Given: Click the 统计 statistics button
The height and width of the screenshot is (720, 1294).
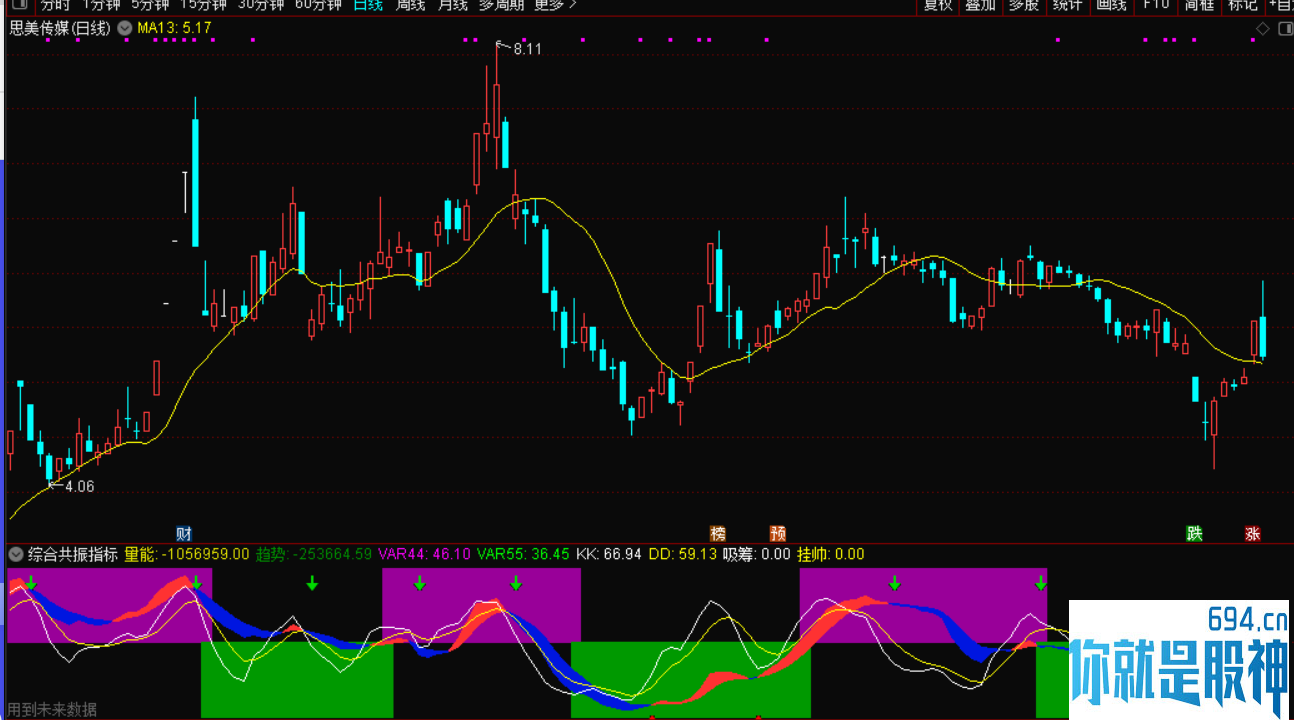Looking at the screenshot, I should coord(1067,5).
